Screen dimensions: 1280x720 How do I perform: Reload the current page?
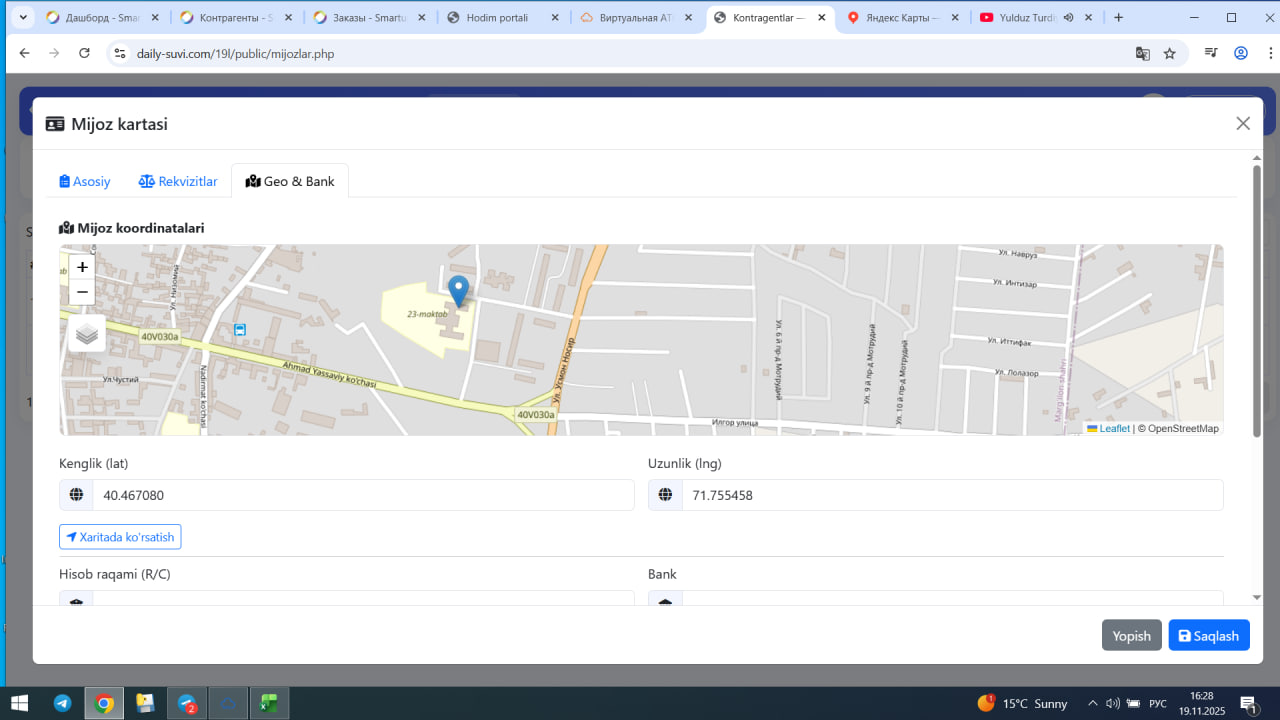click(84, 53)
